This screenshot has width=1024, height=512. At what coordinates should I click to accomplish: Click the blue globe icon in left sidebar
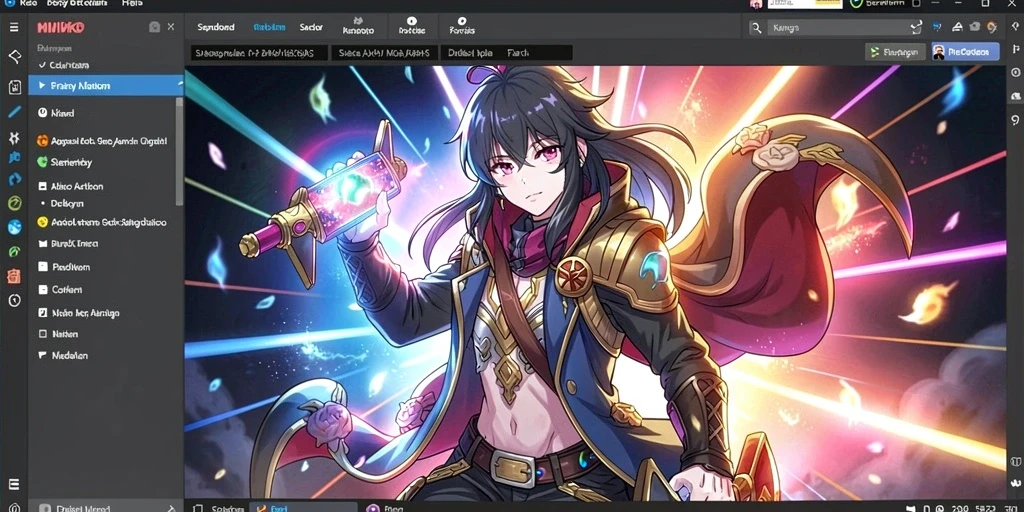tap(14, 227)
